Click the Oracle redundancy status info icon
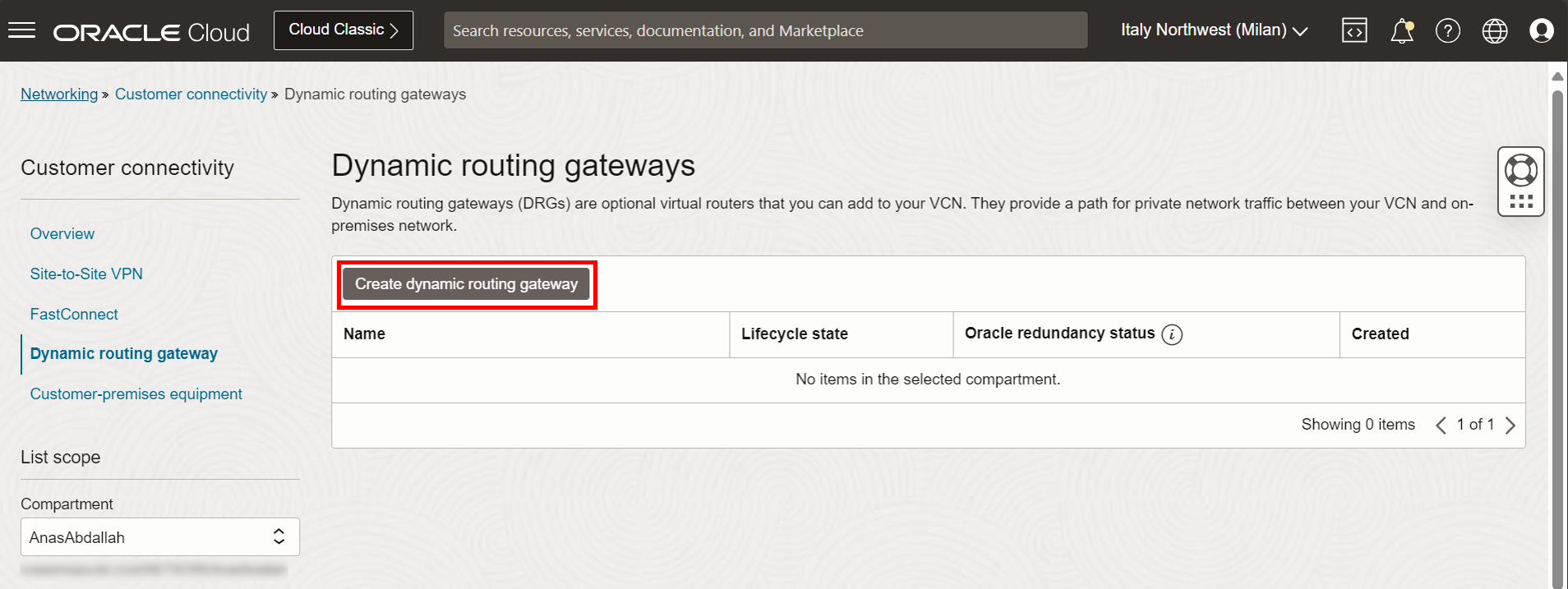This screenshot has width=1568, height=589. click(1172, 334)
